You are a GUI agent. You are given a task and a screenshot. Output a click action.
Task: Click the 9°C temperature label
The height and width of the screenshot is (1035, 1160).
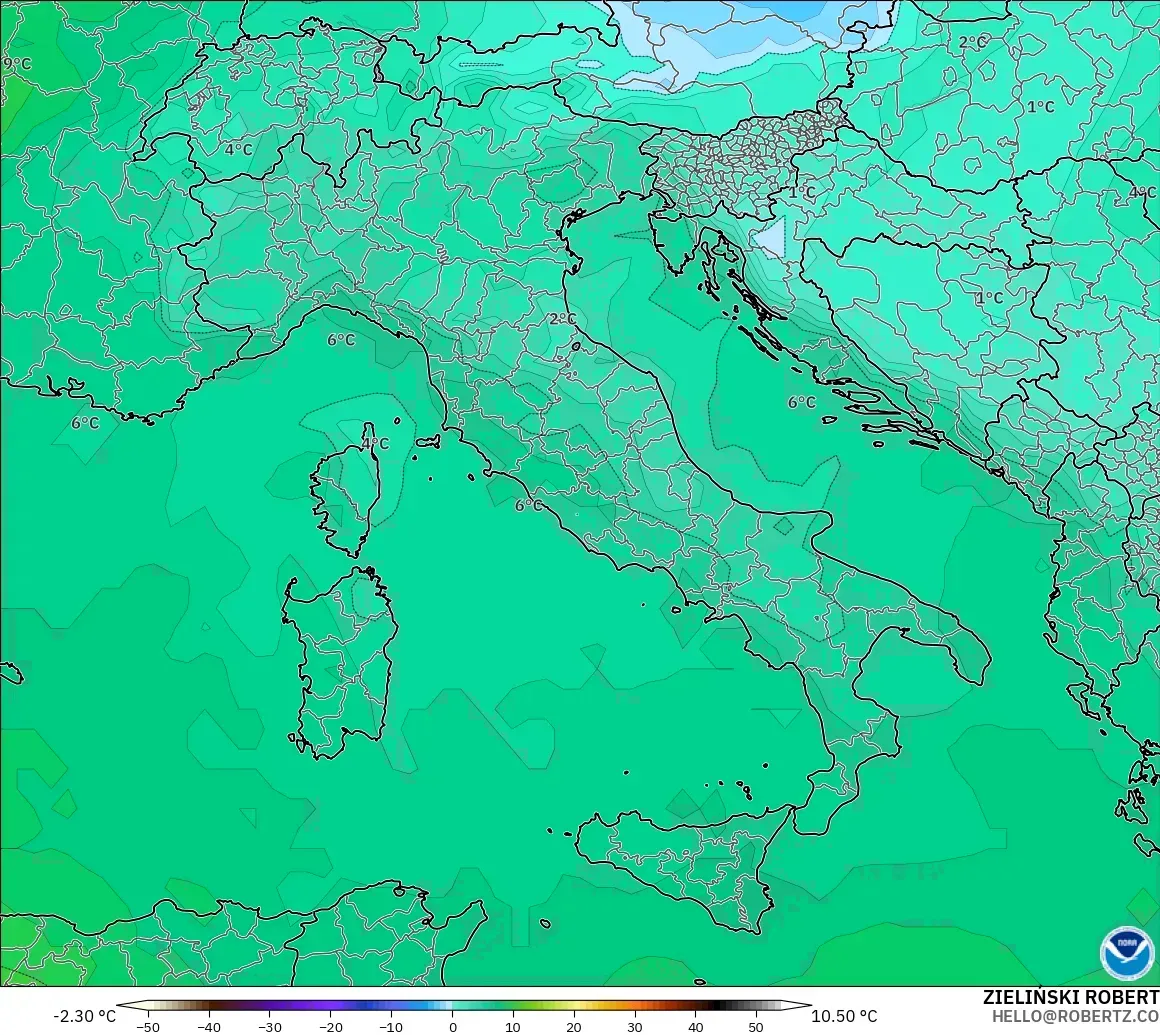pos(17,64)
